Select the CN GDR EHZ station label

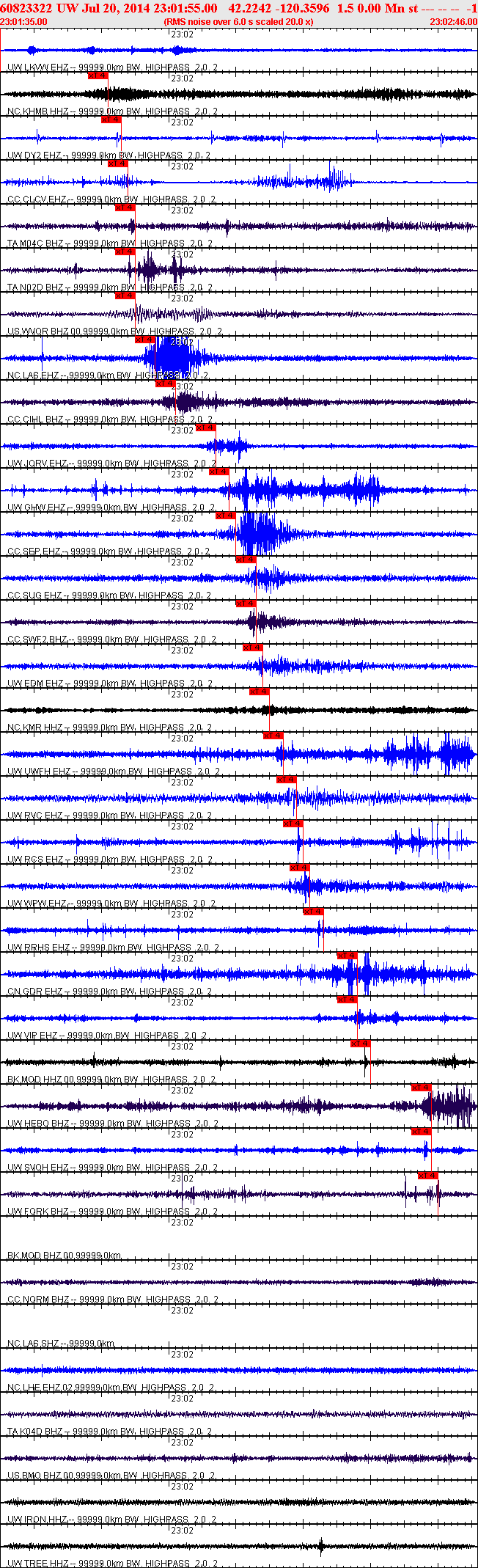[110, 992]
